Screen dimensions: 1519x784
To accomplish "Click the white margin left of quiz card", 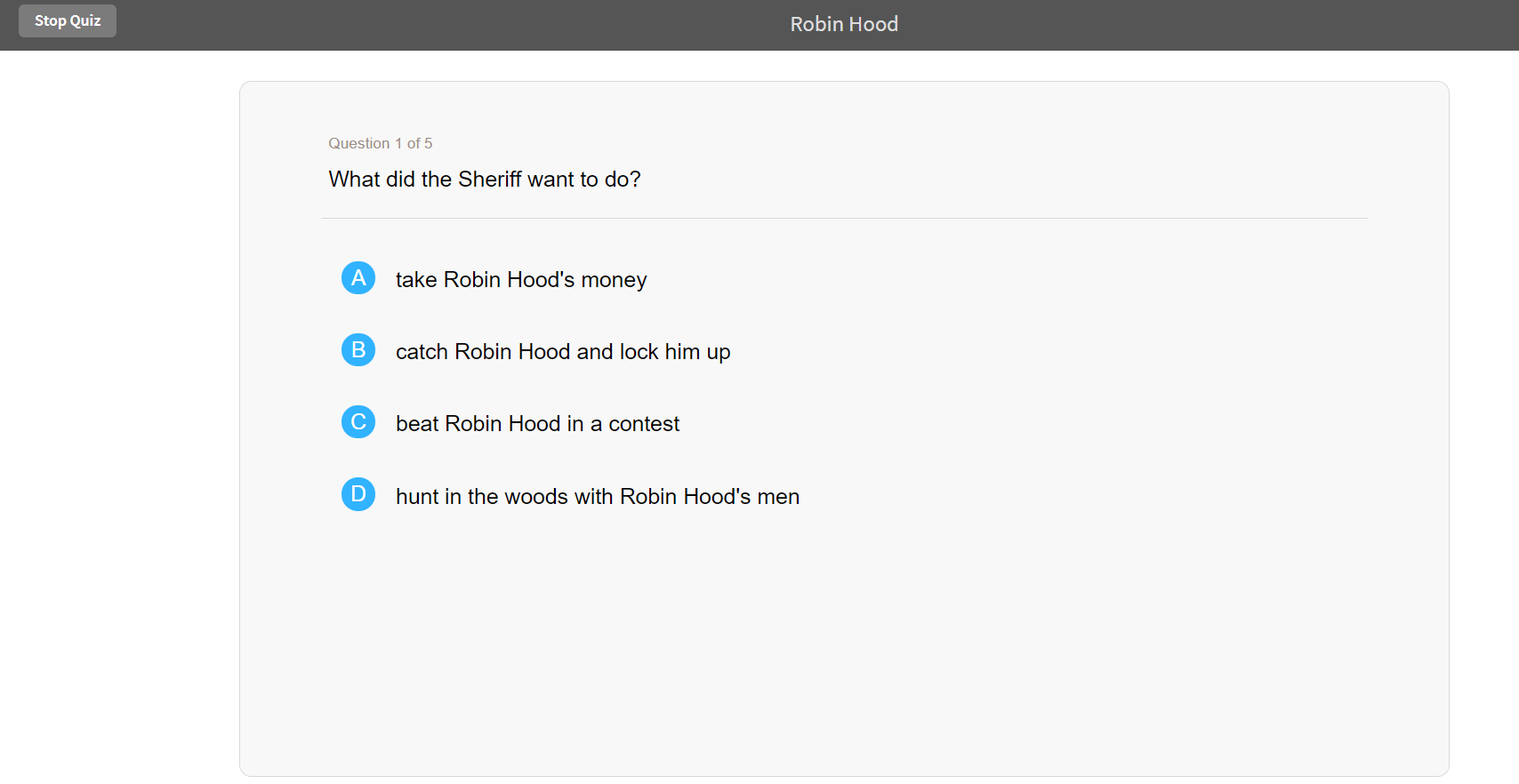I will 119,418.
